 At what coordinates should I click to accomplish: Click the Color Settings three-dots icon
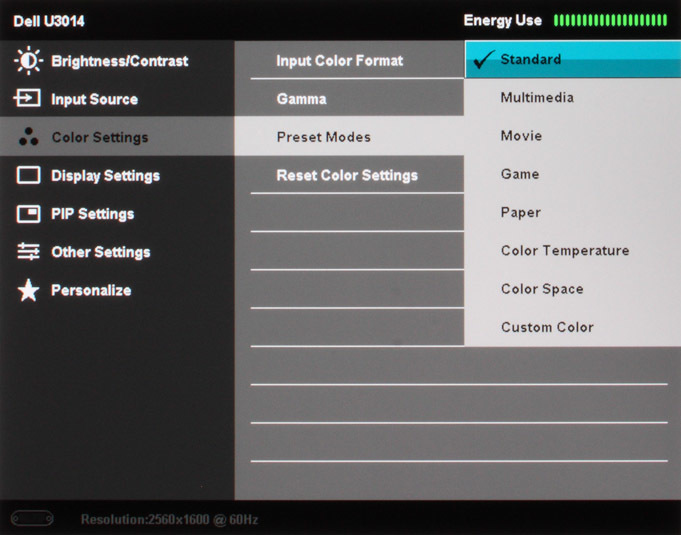29,137
